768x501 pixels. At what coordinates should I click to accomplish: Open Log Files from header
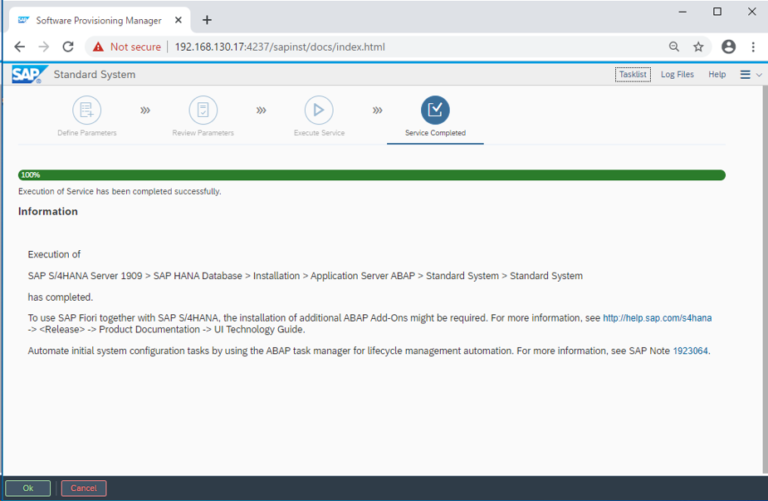click(677, 75)
